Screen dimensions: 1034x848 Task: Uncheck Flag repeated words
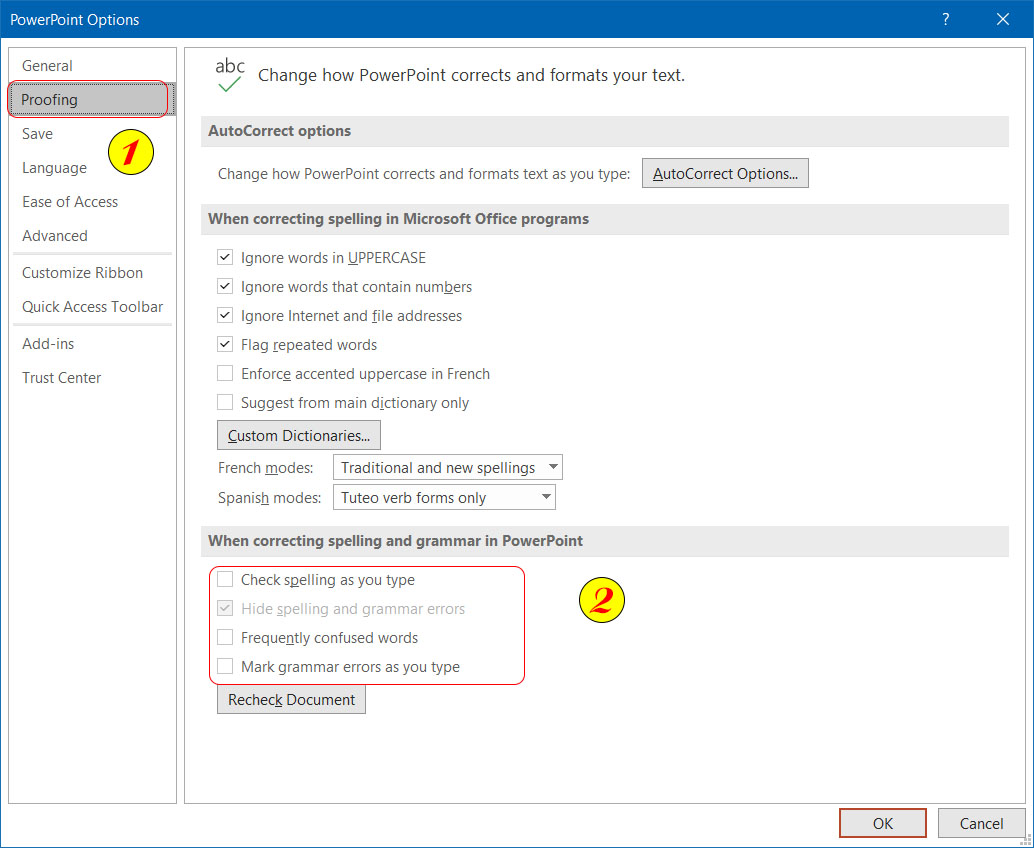point(225,345)
